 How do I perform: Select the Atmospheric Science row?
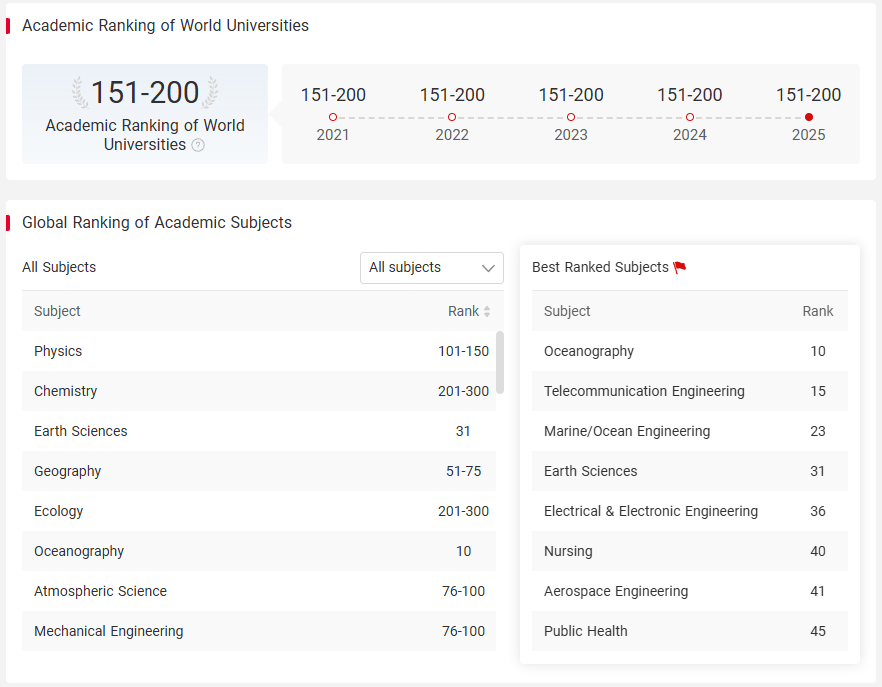[259, 591]
